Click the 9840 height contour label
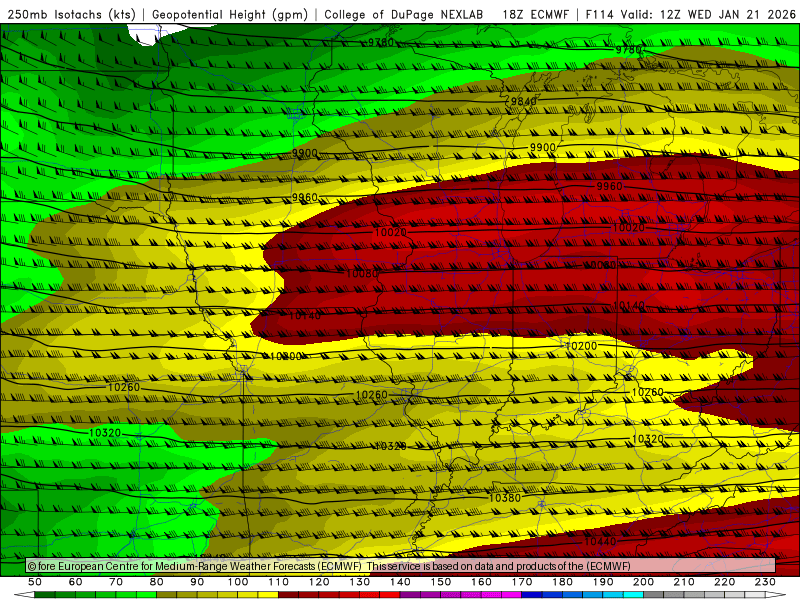 click(523, 101)
